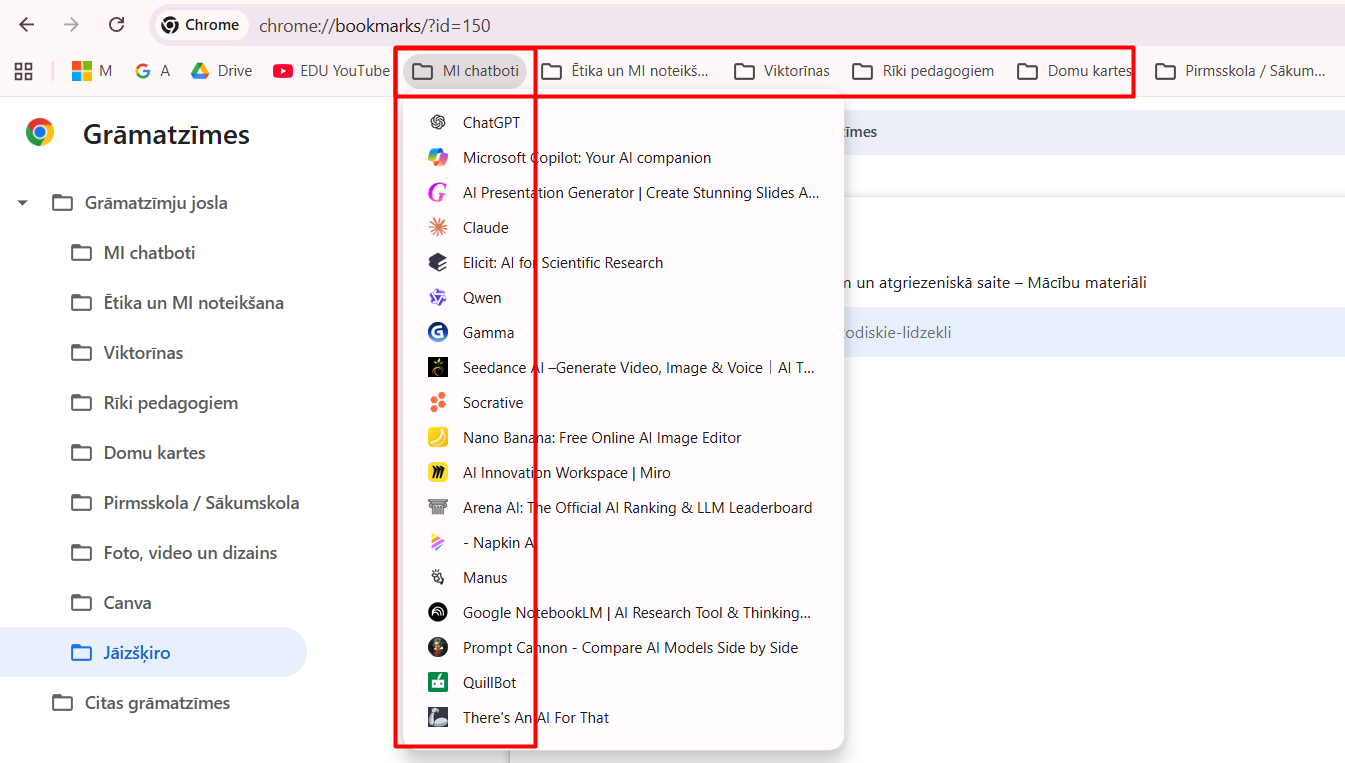Screen dimensions: 1345x763
Task: Open the EDU YouTube bookmark
Action: (331, 71)
